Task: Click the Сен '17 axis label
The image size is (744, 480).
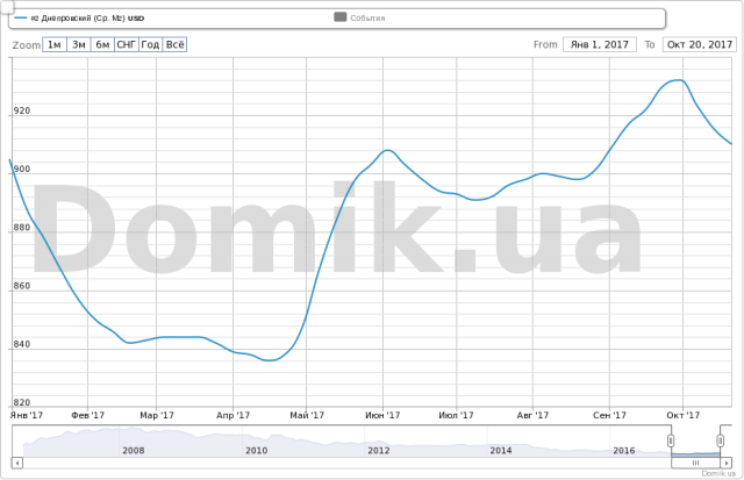Action: point(610,415)
